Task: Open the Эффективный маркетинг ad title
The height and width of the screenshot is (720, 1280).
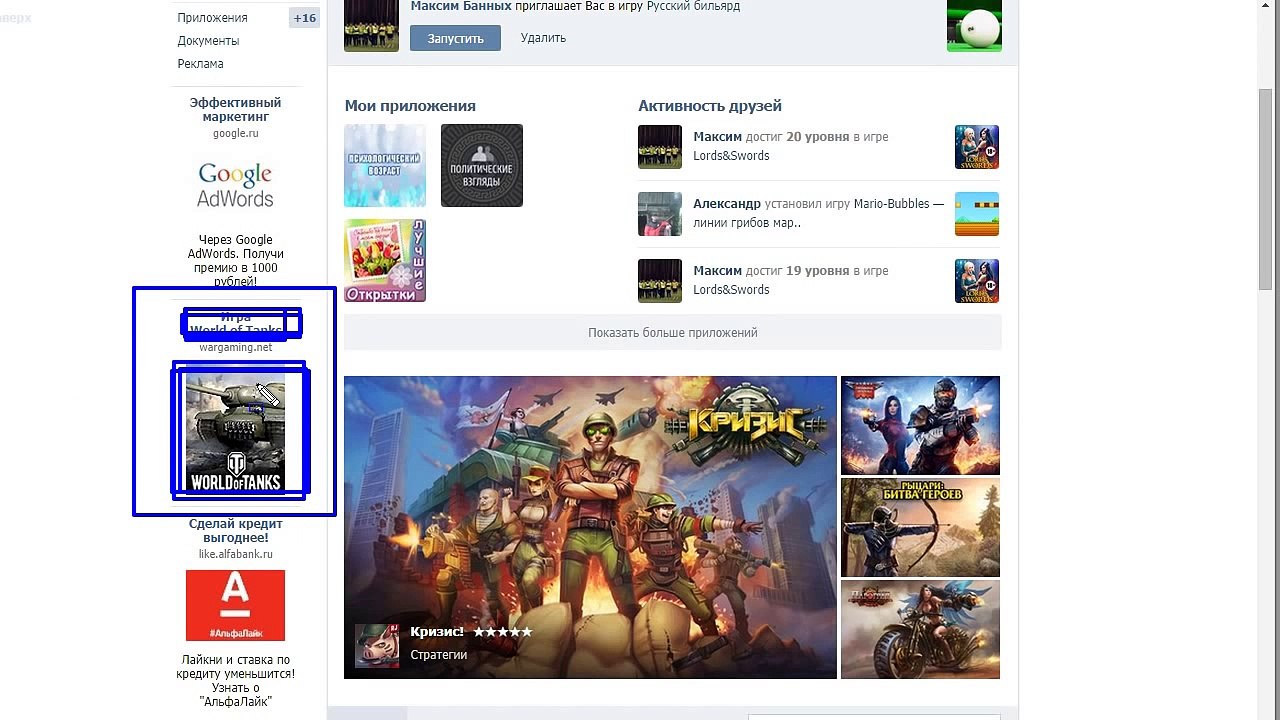Action: pos(235,110)
